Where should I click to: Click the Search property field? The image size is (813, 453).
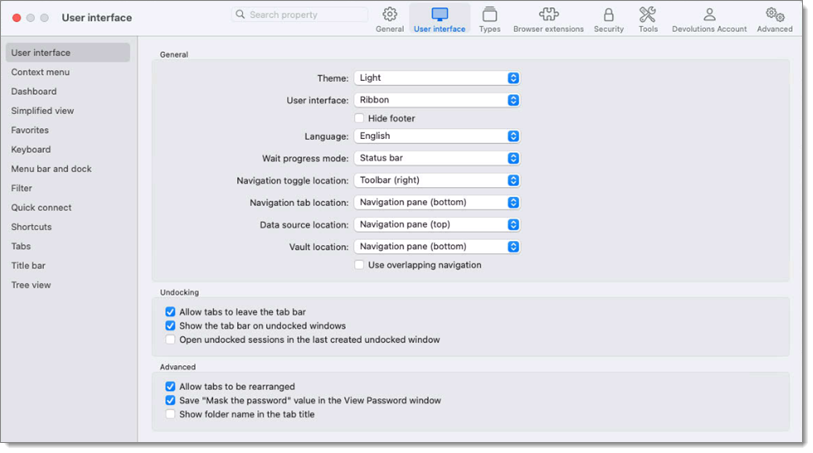point(300,15)
